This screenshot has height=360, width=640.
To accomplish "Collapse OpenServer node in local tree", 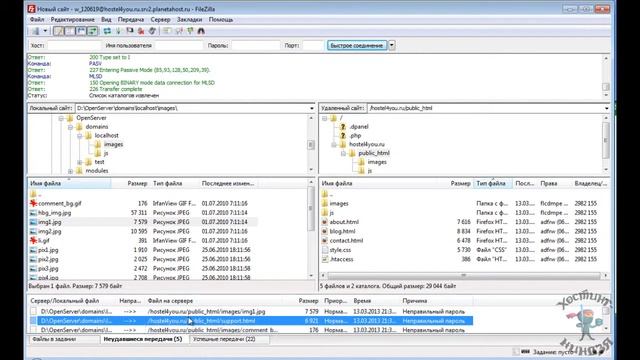I will click(61, 118).
